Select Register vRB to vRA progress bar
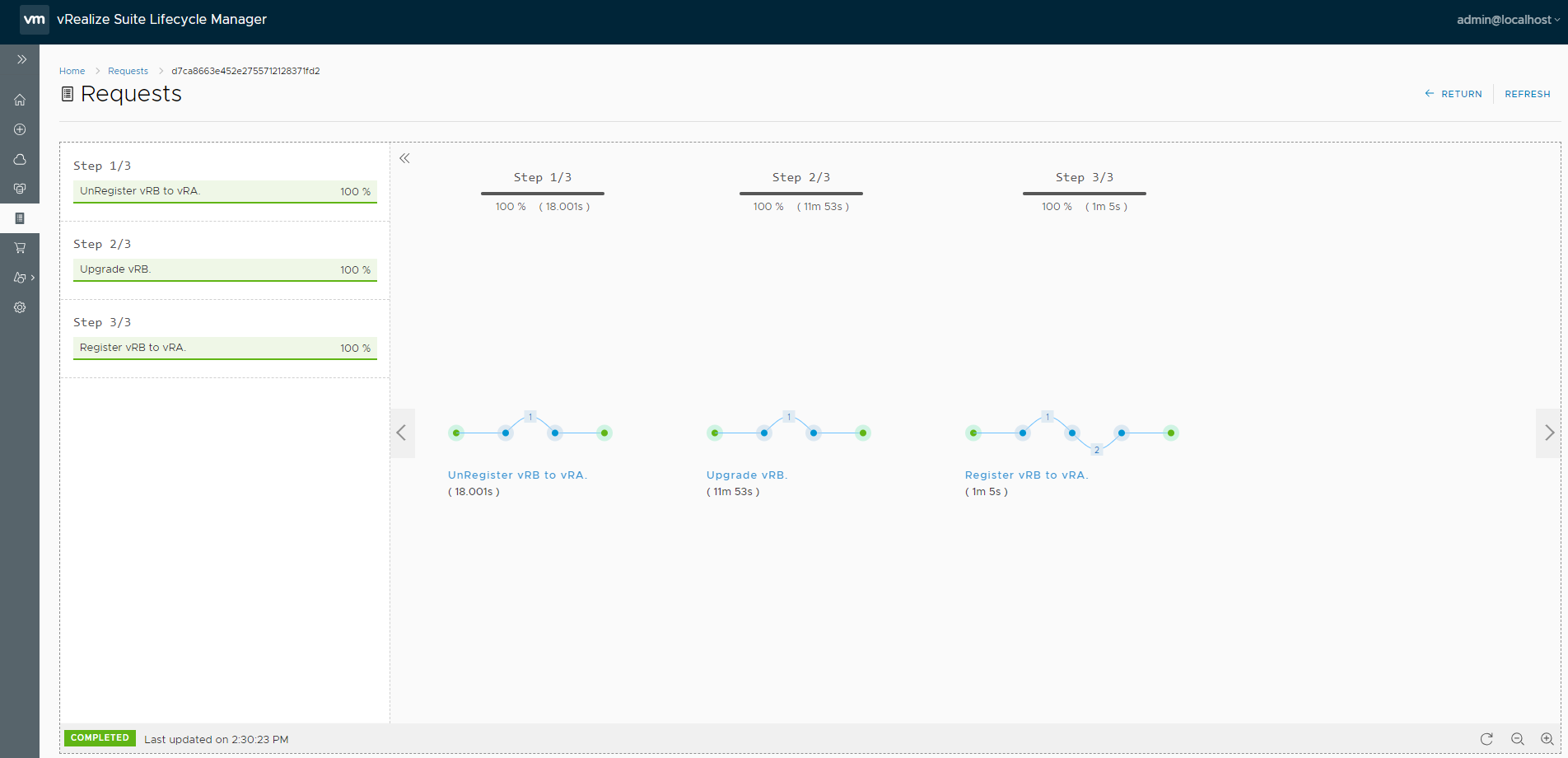Image resolution: width=1568 pixels, height=758 pixels. (225, 348)
